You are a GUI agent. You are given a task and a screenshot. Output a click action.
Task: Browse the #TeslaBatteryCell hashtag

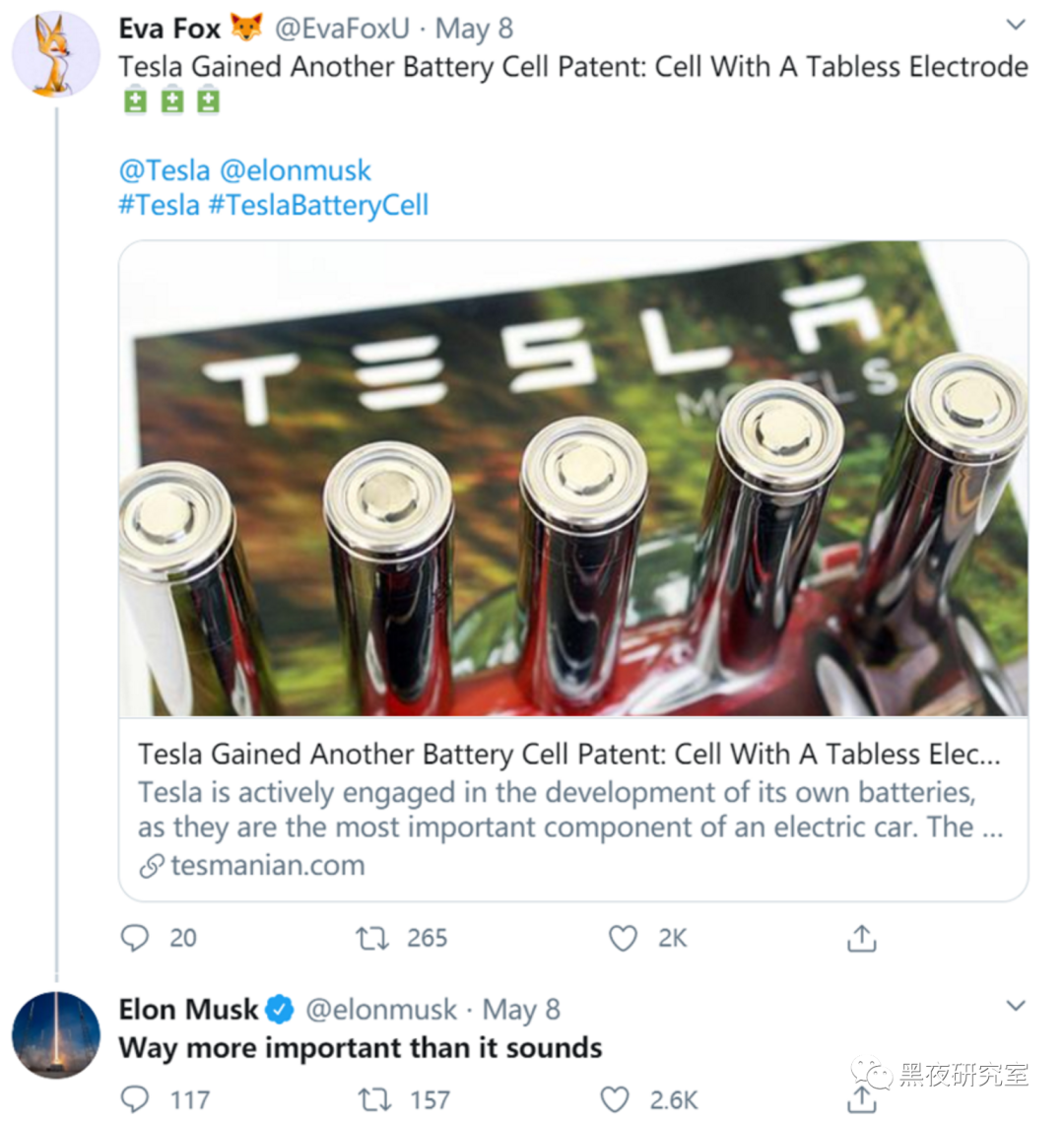point(318,205)
